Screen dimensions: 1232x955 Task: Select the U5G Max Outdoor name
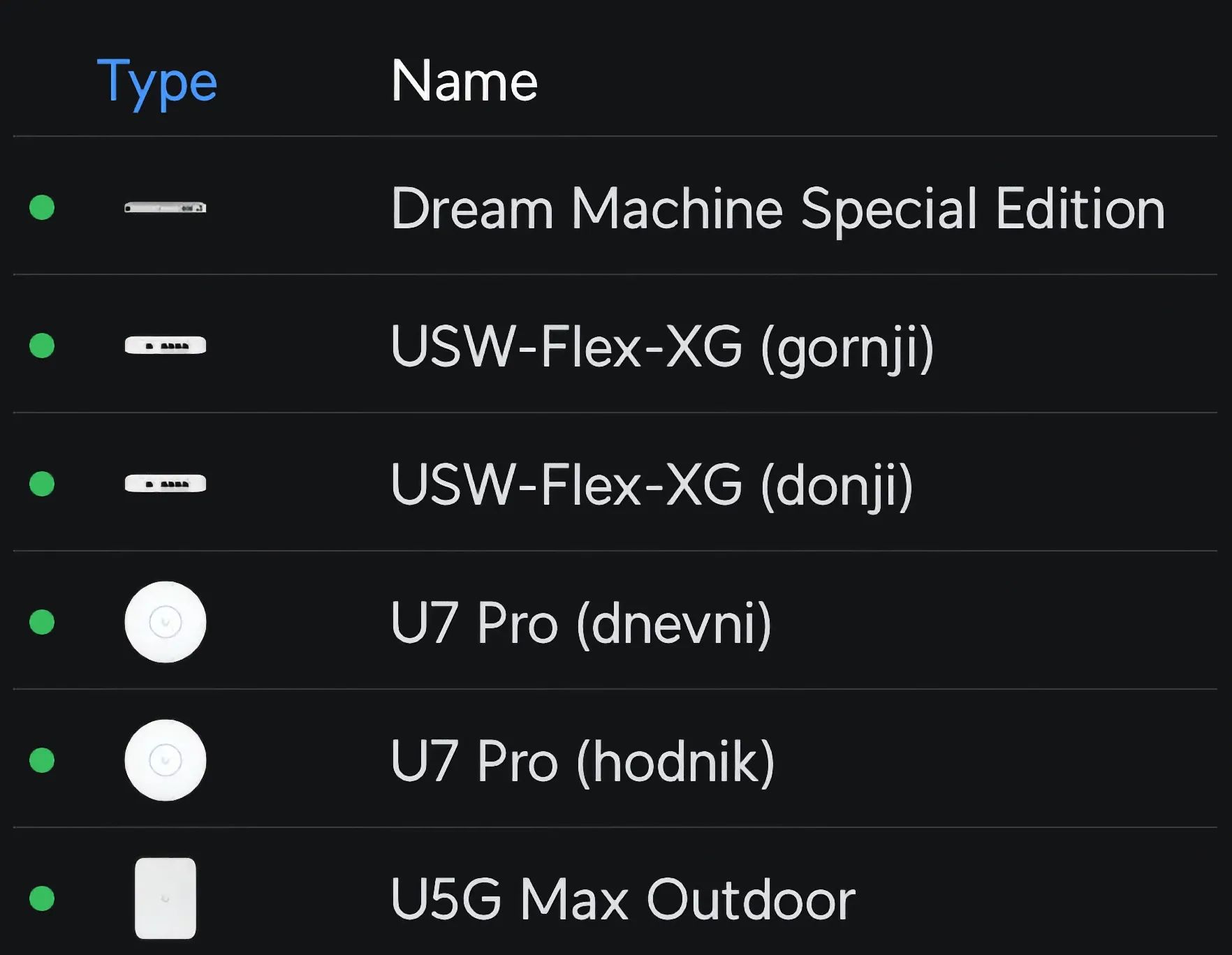[x=622, y=899]
